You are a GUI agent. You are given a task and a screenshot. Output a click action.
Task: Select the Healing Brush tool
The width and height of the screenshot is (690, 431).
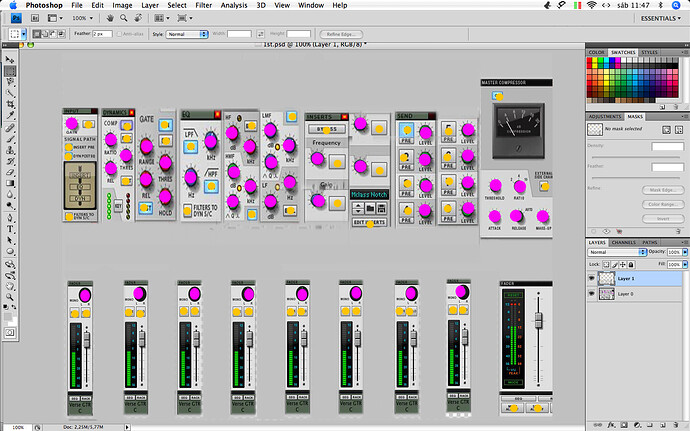point(10,128)
